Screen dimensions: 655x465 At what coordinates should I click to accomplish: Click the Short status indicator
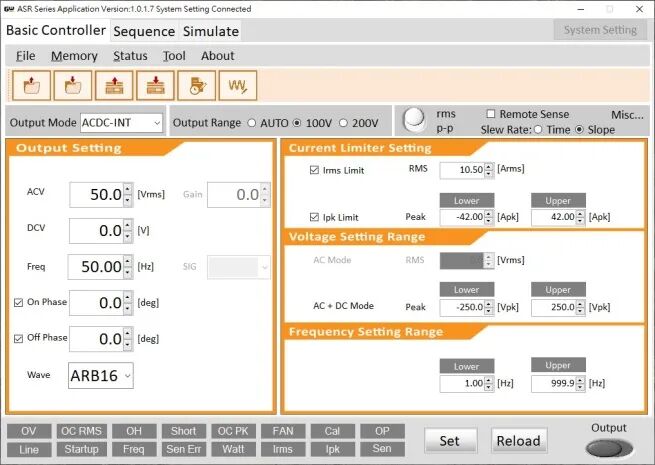click(x=183, y=431)
